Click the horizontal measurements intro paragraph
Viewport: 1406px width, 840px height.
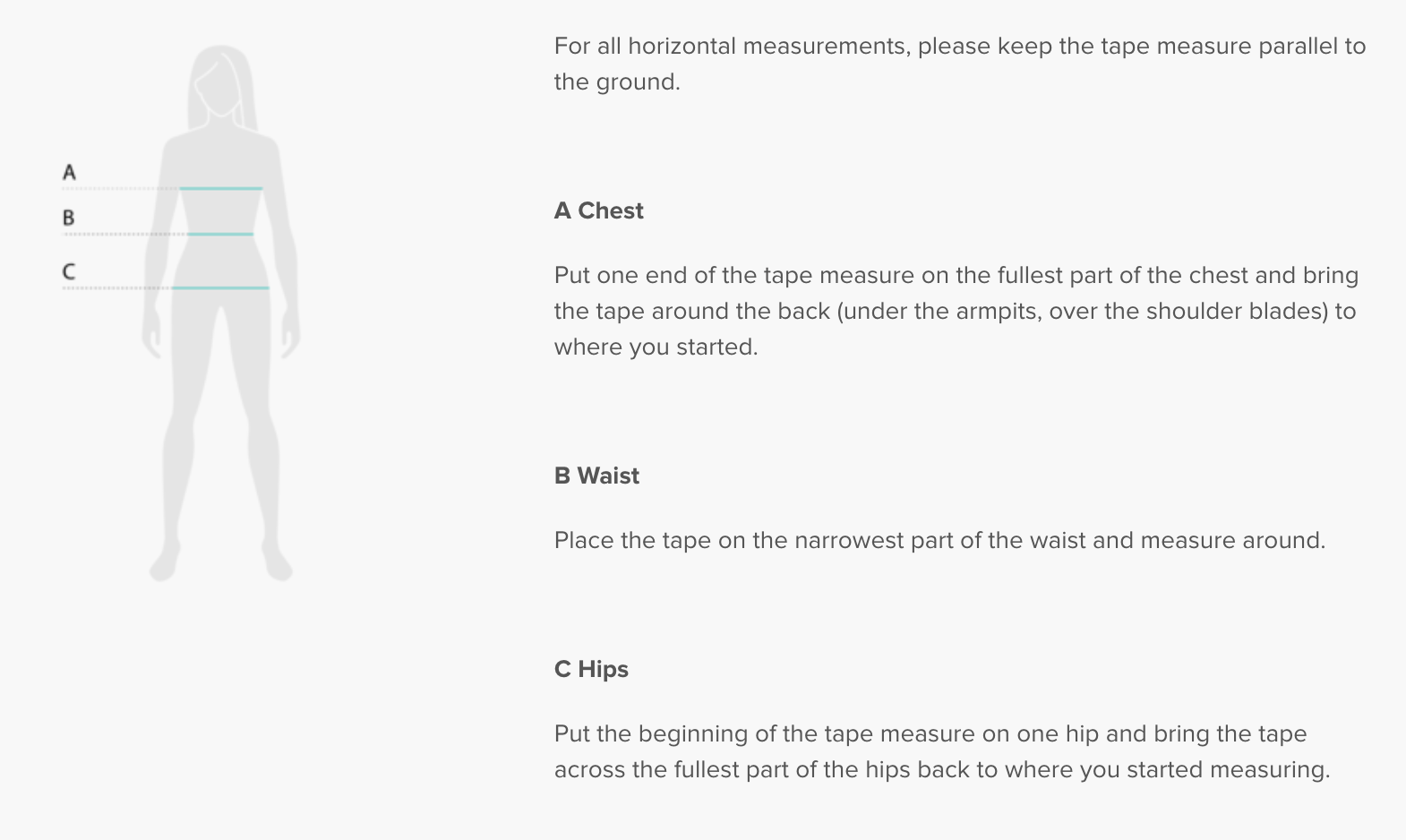959,64
